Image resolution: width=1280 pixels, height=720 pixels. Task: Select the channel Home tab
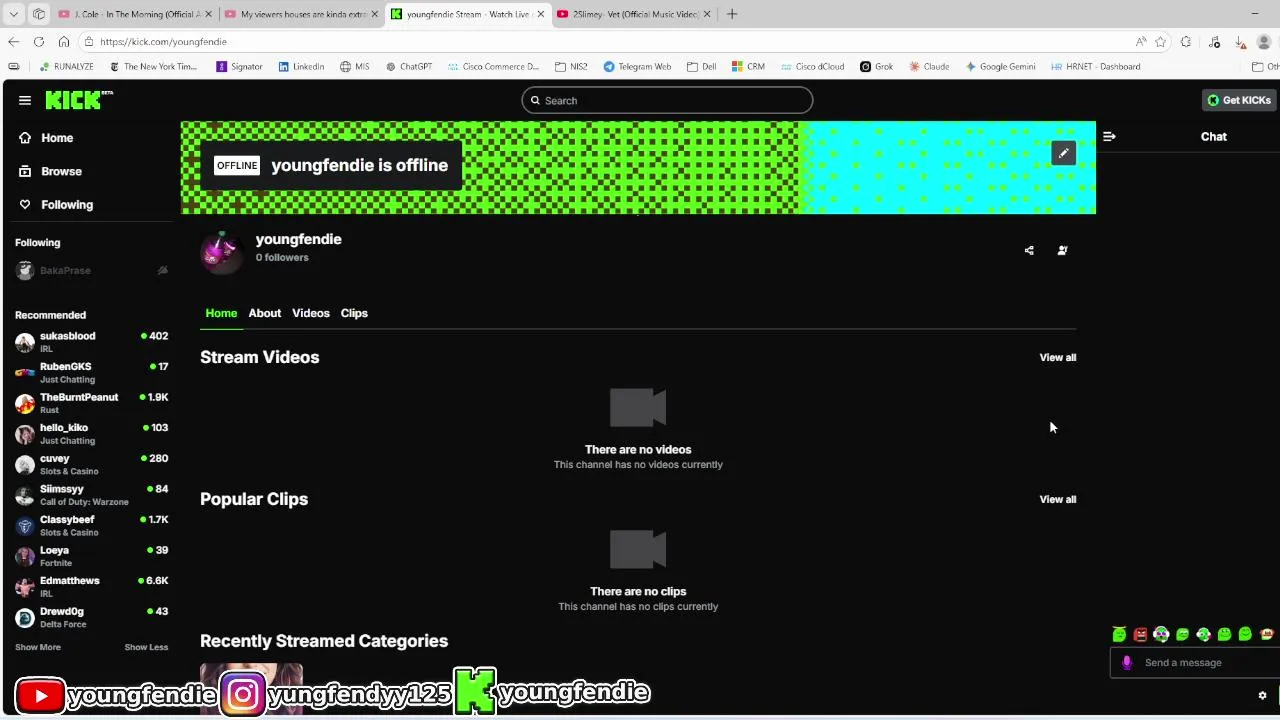221,313
